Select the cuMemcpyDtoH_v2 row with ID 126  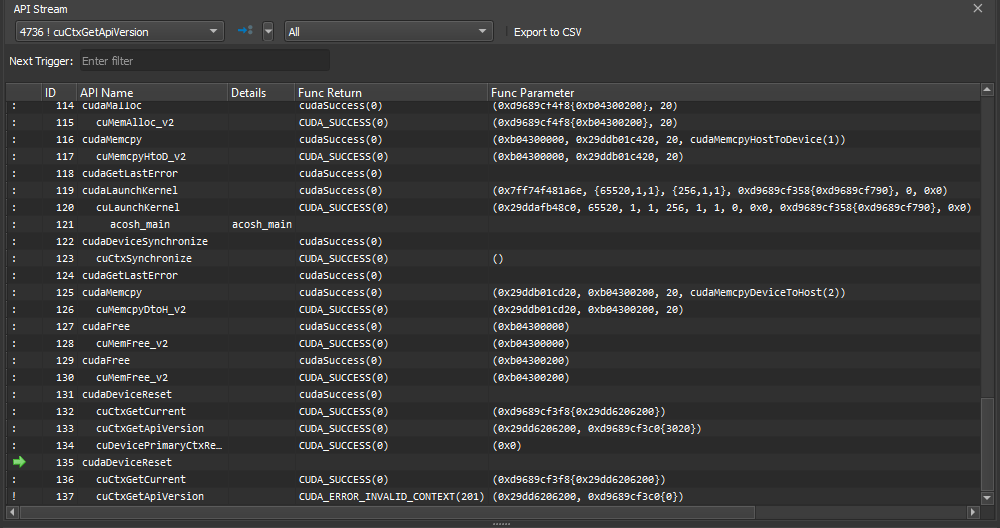[141, 309]
